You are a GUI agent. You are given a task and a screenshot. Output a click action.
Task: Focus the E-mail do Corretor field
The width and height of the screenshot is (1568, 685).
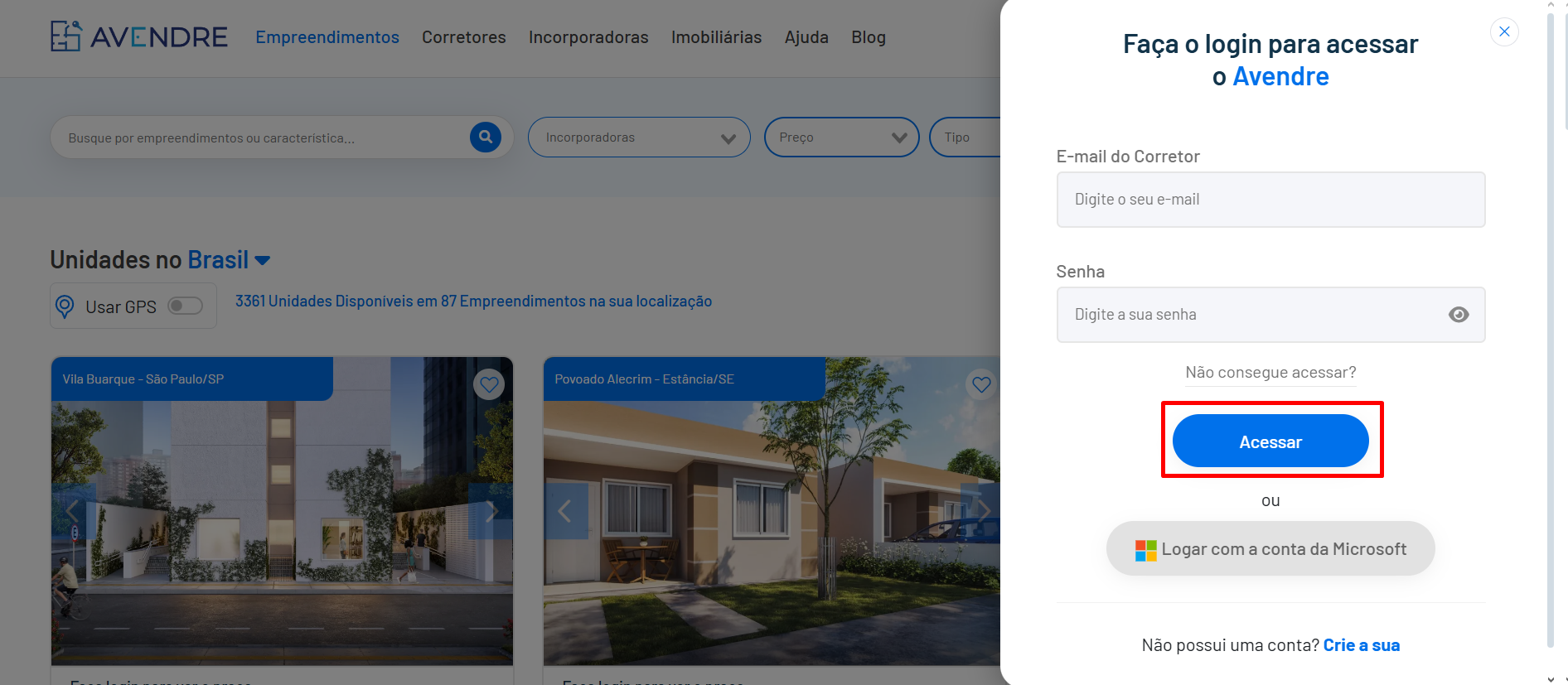pyautogui.click(x=1270, y=200)
